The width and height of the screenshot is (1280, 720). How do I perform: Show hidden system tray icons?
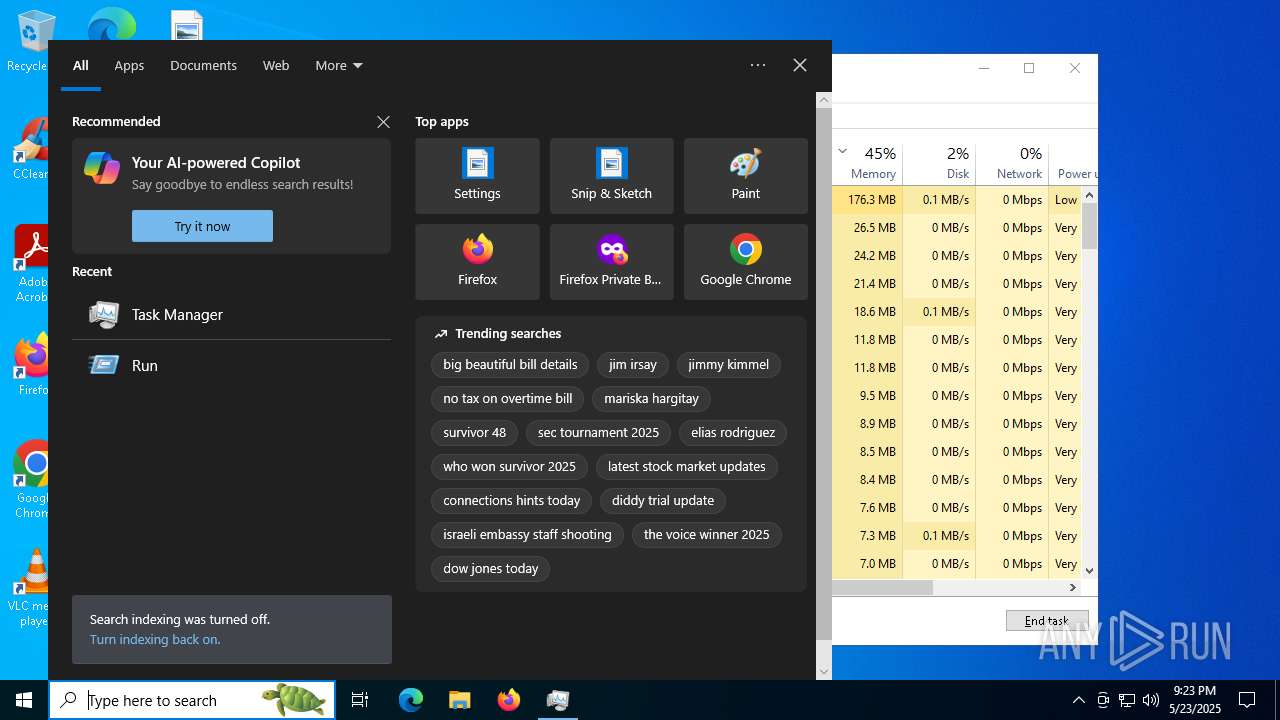[x=1078, y=700]
